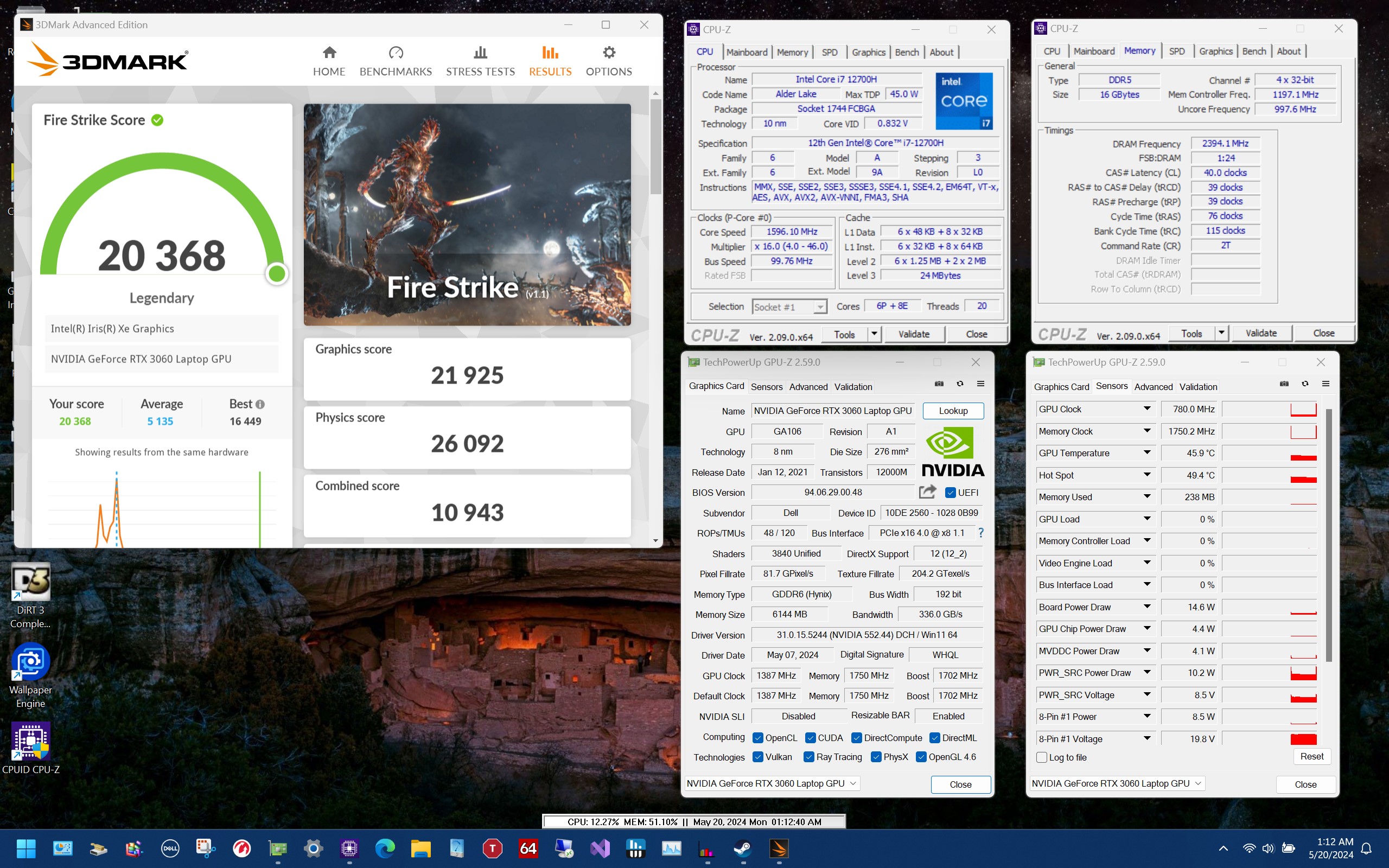Toggle the DirectCompute checkbox
The height and width of the screenshot is (868, 1389).
pyautogui.click(x=856, y=738)
